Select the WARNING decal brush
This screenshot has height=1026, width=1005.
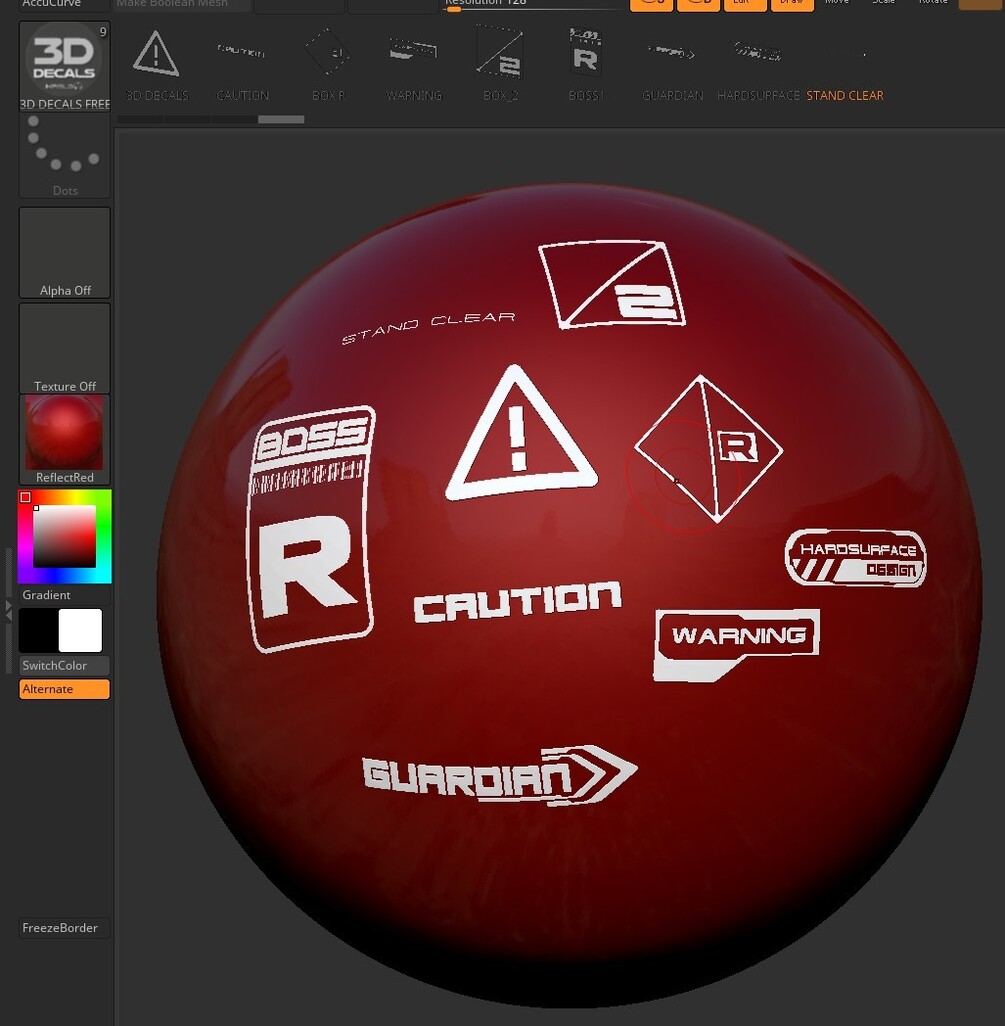point(414,64)
